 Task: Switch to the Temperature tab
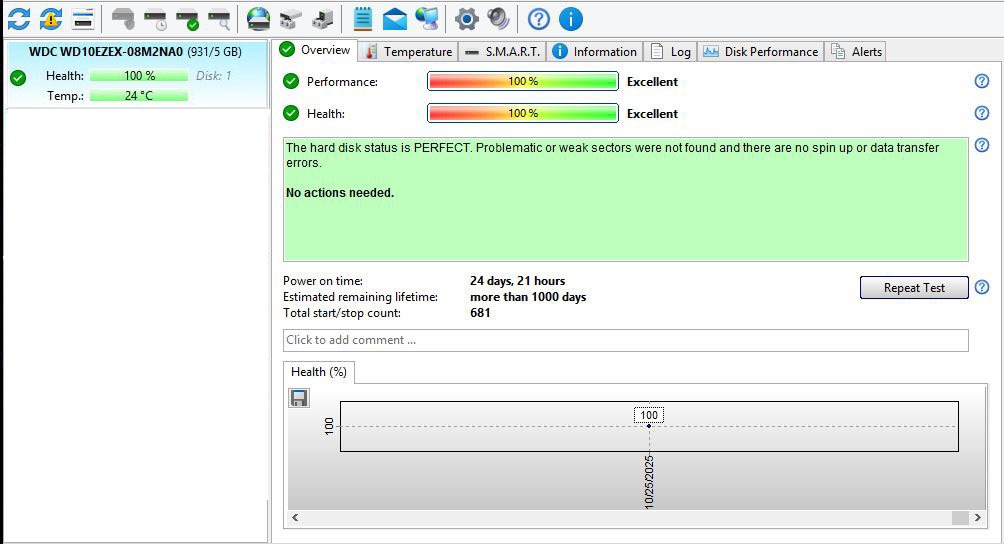408,51
